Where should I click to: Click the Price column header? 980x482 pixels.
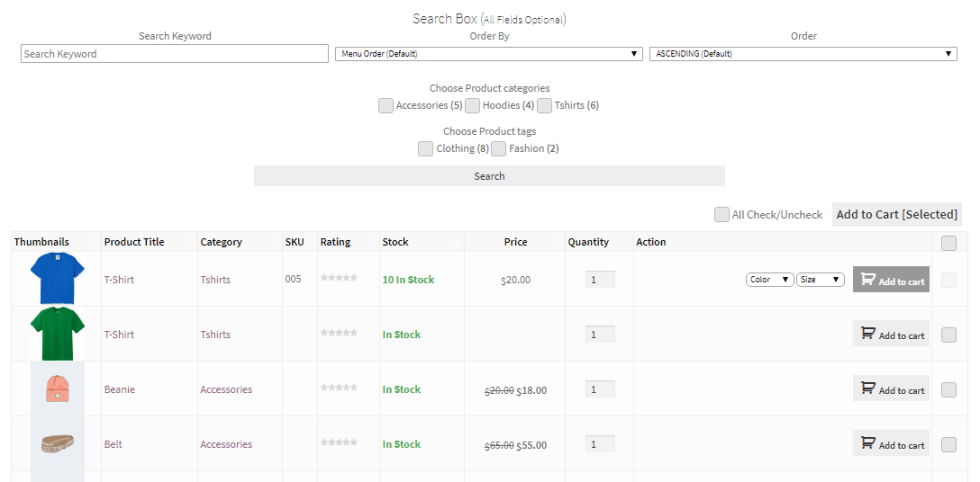point(516,242)
